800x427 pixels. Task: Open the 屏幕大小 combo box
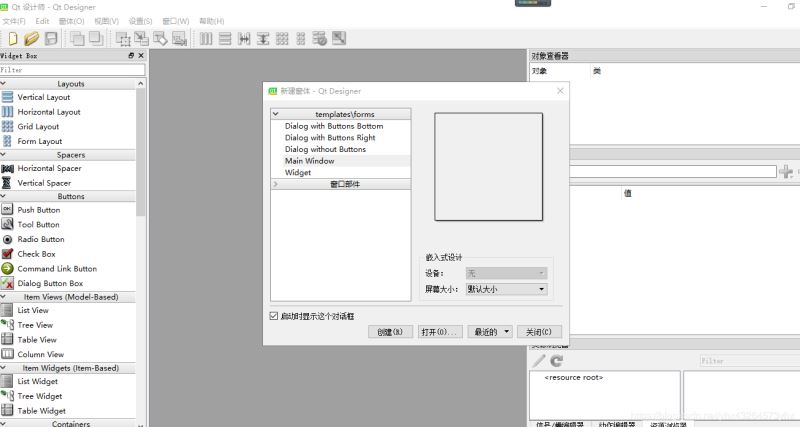click(506, 289)
